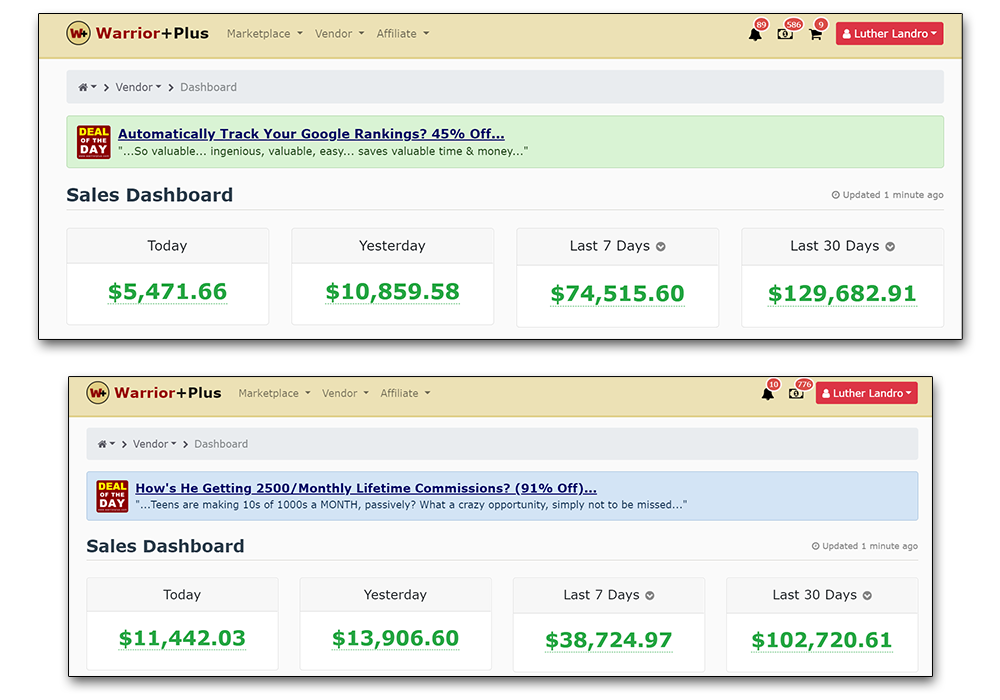1000x700 pixels.
Task: Open Luther Landro dropdown in bottom window
Action: pyautogui.click(x=867, y=393)
